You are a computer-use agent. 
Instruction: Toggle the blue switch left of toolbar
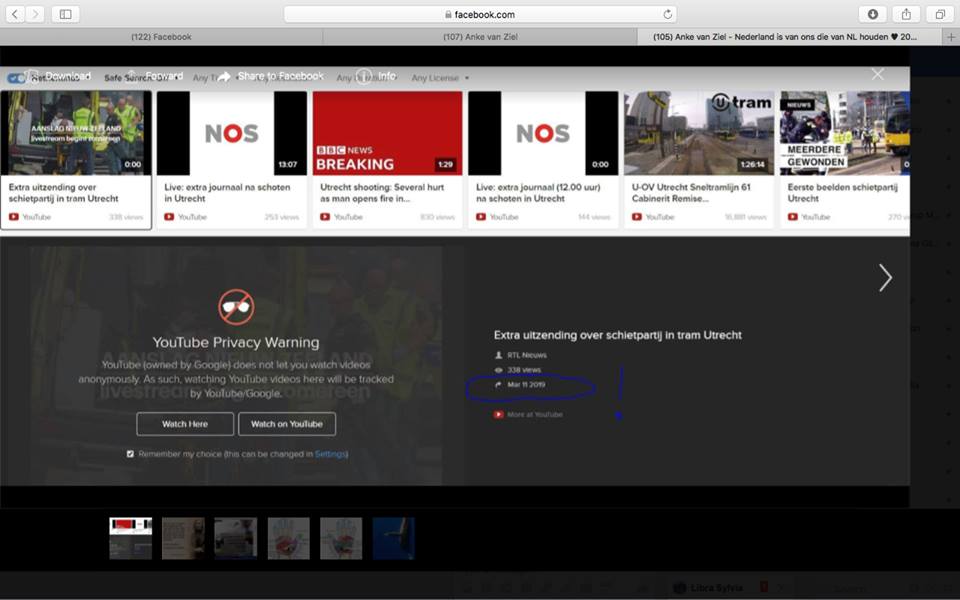(x=17, y=78)
